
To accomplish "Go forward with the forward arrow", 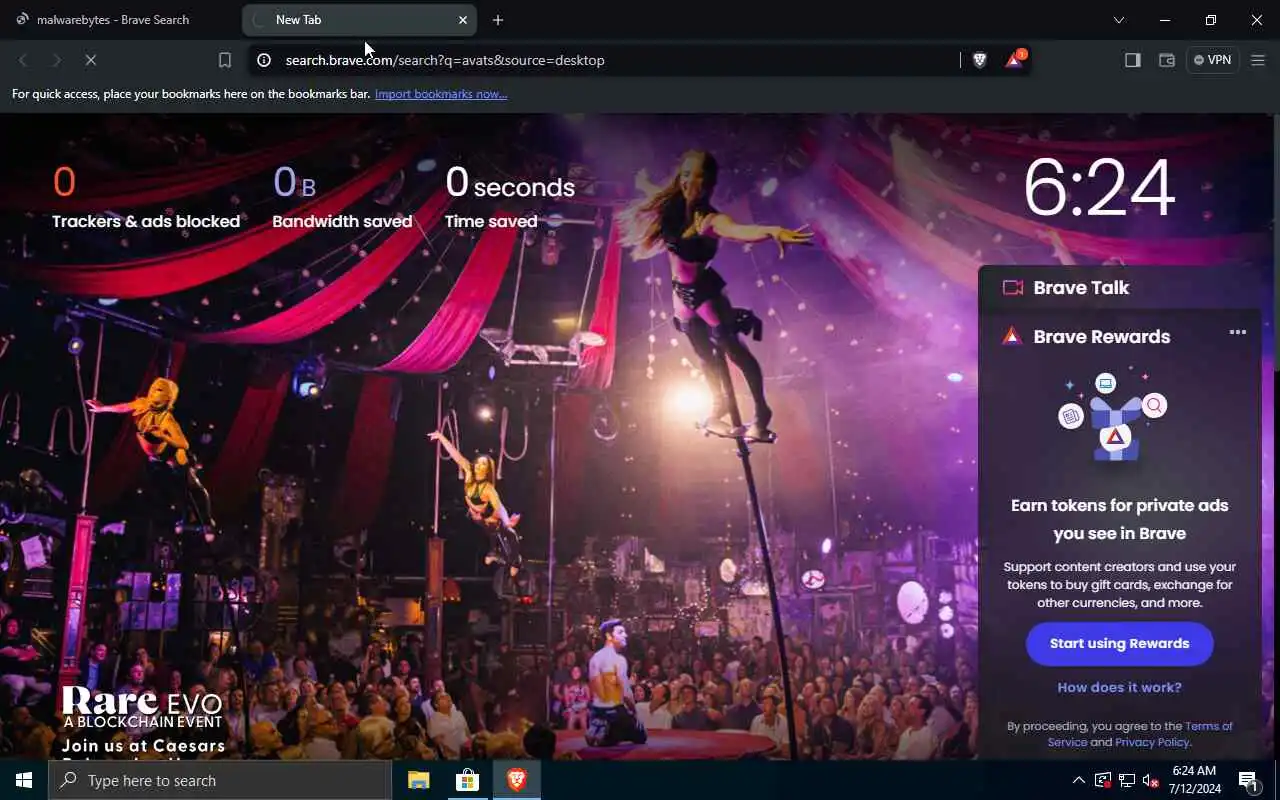I will tap(57, 60).
